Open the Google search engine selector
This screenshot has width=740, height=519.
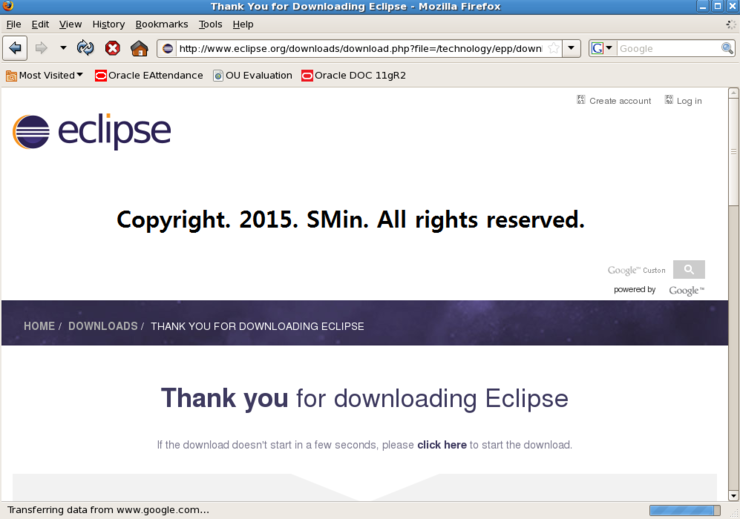602,48
